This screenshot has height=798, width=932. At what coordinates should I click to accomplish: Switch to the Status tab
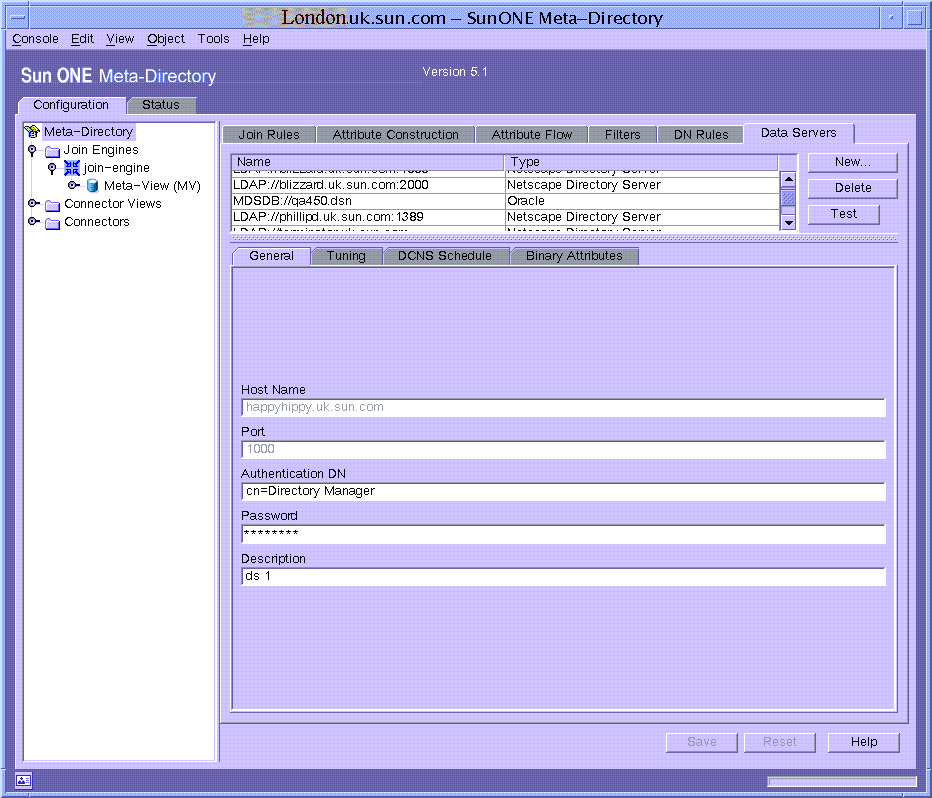[160, 105]
